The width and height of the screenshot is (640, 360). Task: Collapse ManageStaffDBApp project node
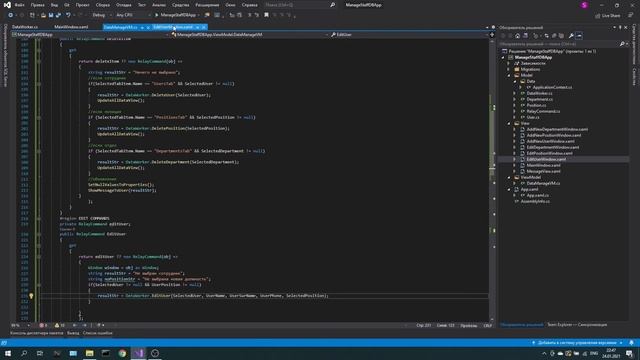pyautogui.click(x=503, y=58)
